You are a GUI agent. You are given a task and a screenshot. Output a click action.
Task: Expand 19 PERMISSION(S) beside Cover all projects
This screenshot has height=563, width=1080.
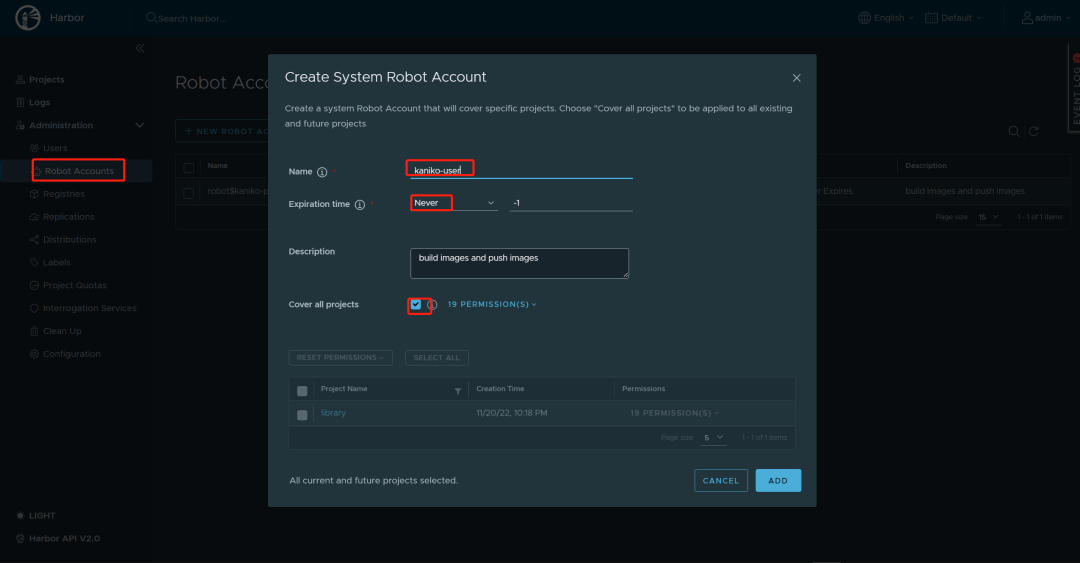point(492,304)
